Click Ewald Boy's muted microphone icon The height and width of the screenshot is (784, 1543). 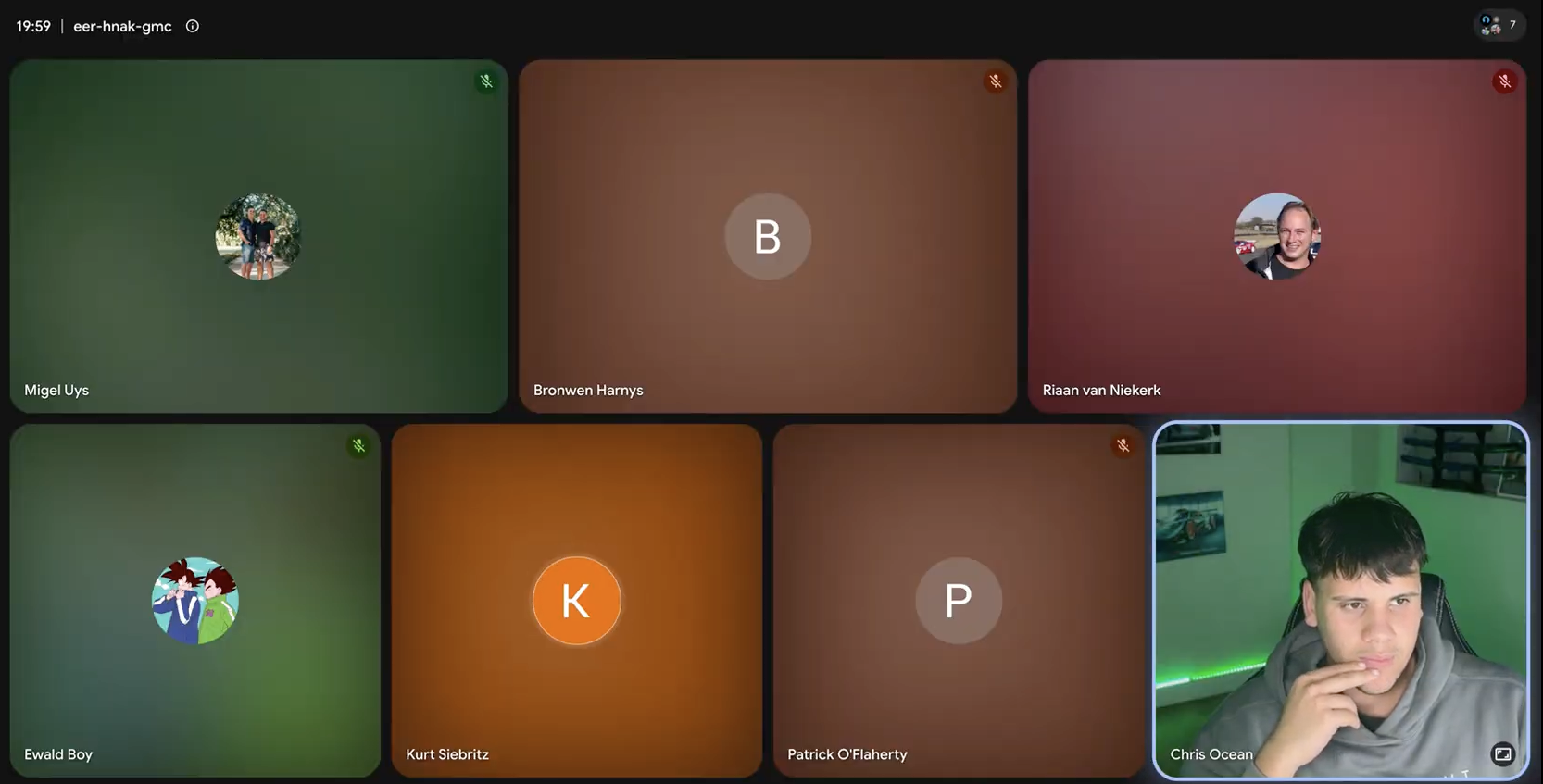coord(358,445)
